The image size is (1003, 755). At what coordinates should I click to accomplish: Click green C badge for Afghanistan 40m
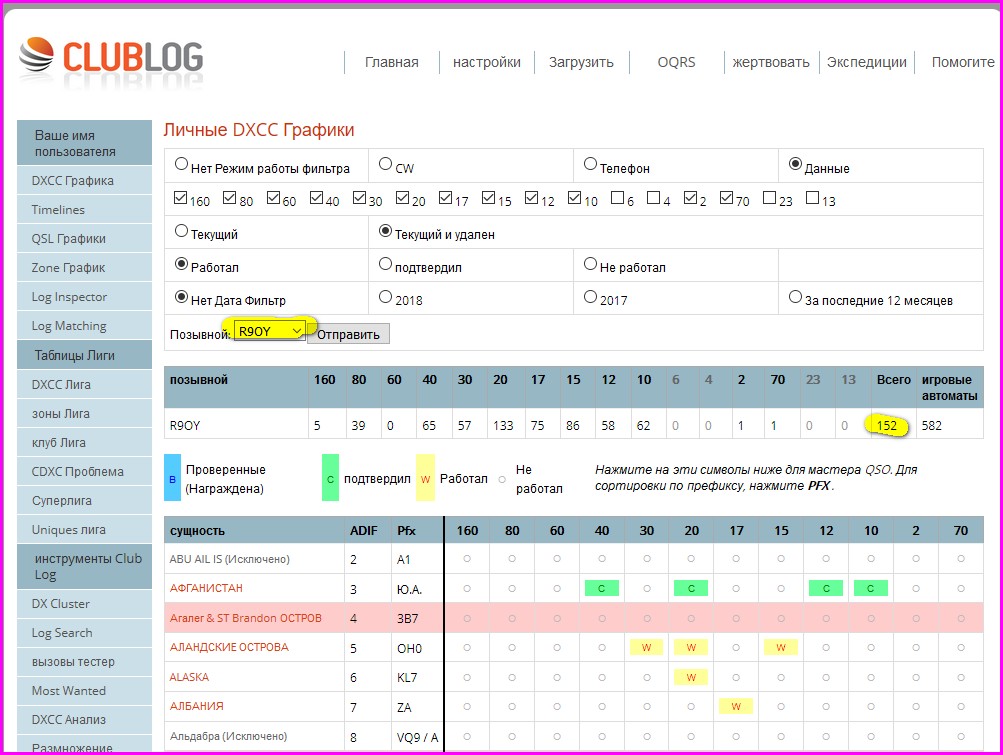tap(601, 588)
